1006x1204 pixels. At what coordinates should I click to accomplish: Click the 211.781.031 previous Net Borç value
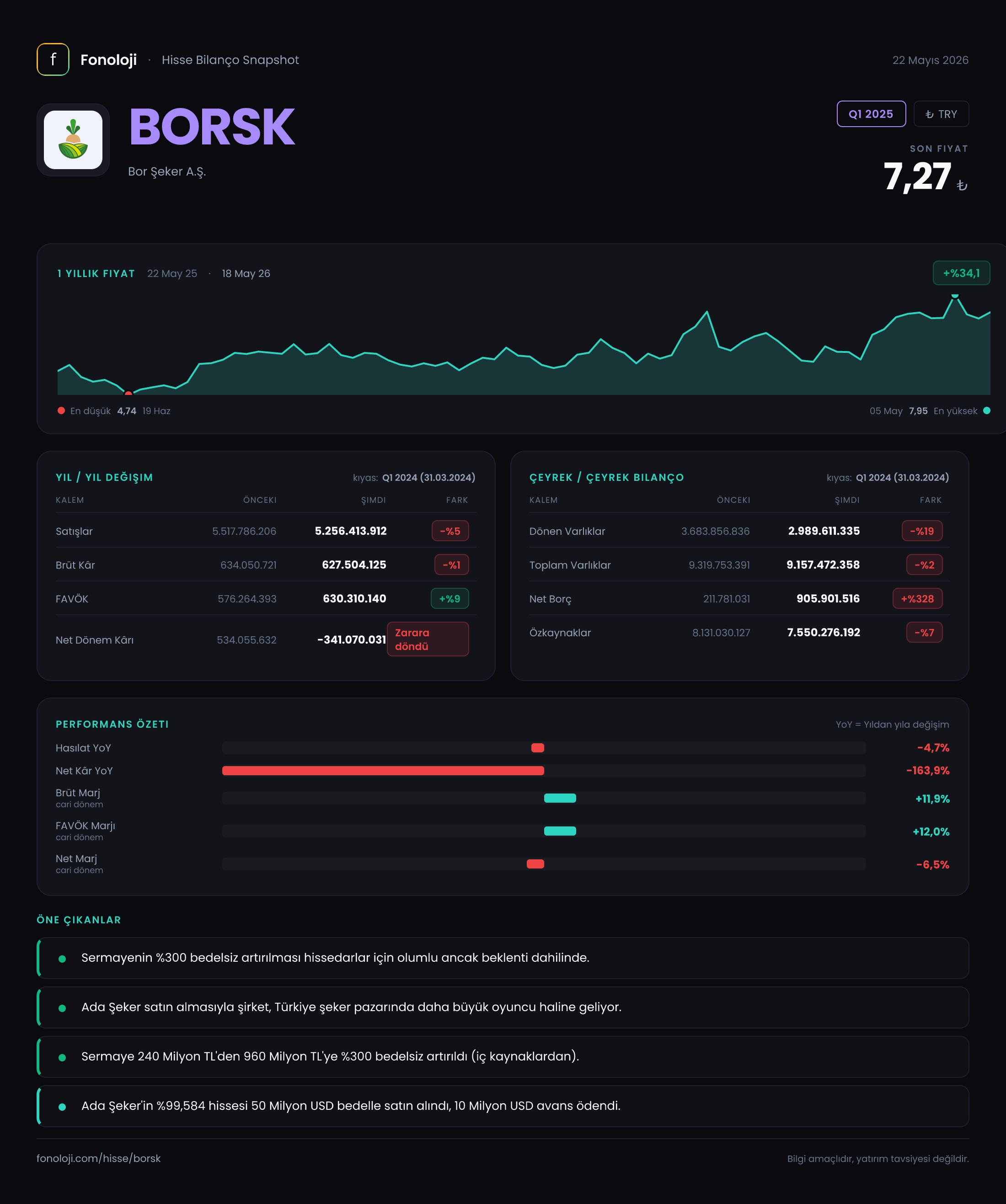coord(727,598)
